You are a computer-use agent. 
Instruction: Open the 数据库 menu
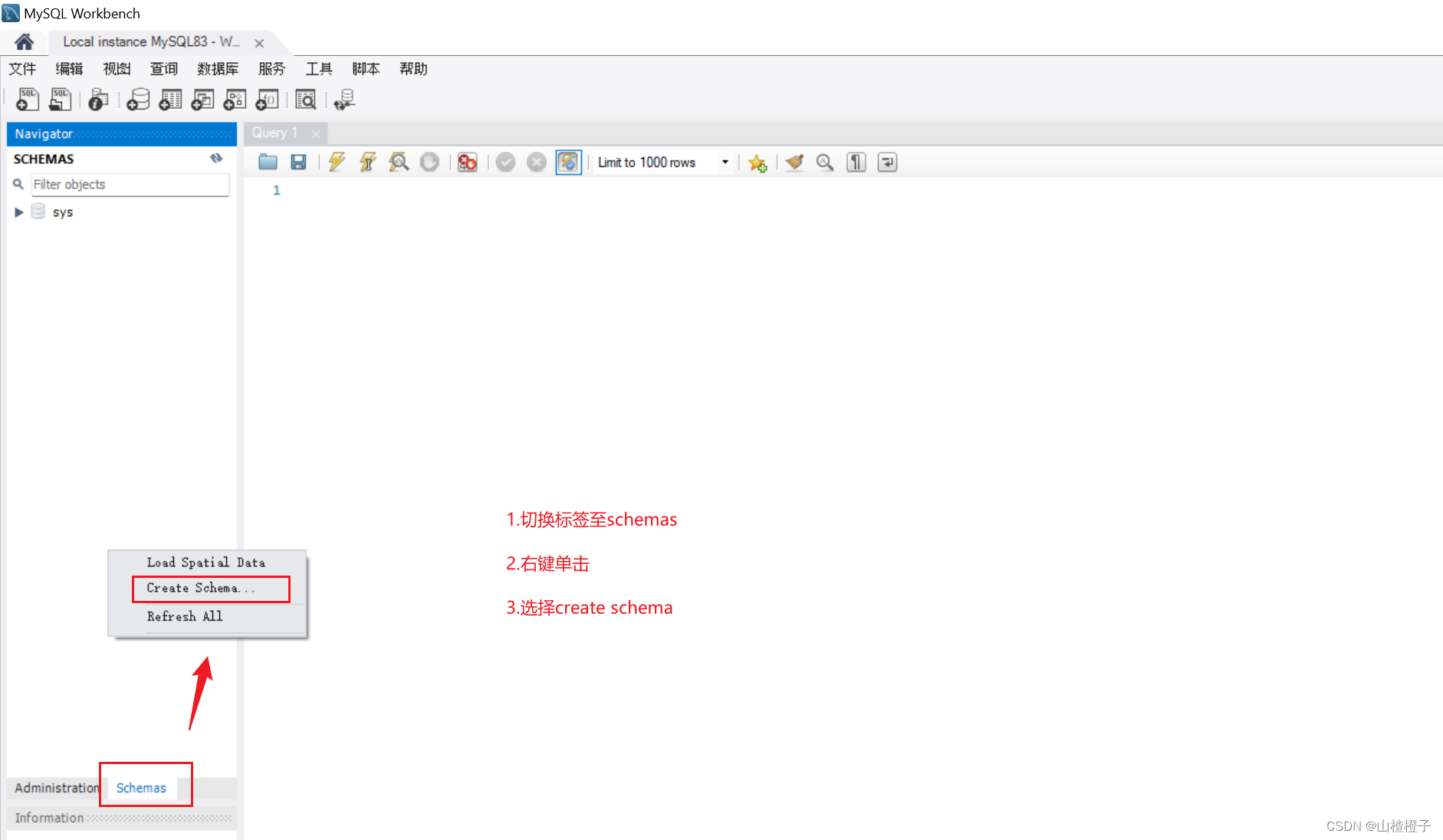(218, 68)
